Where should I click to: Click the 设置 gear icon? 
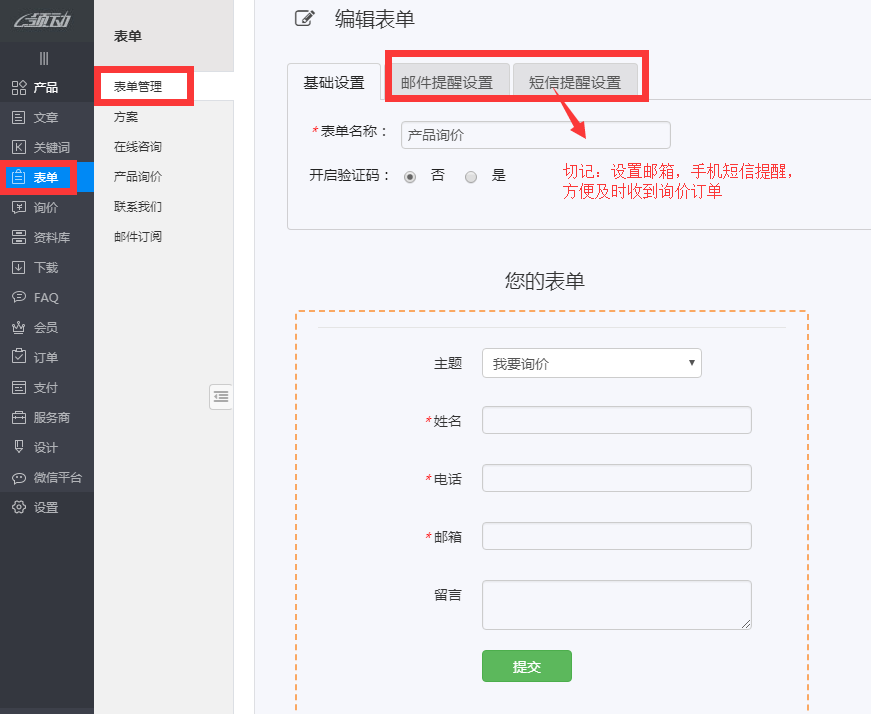pos(18,508)
